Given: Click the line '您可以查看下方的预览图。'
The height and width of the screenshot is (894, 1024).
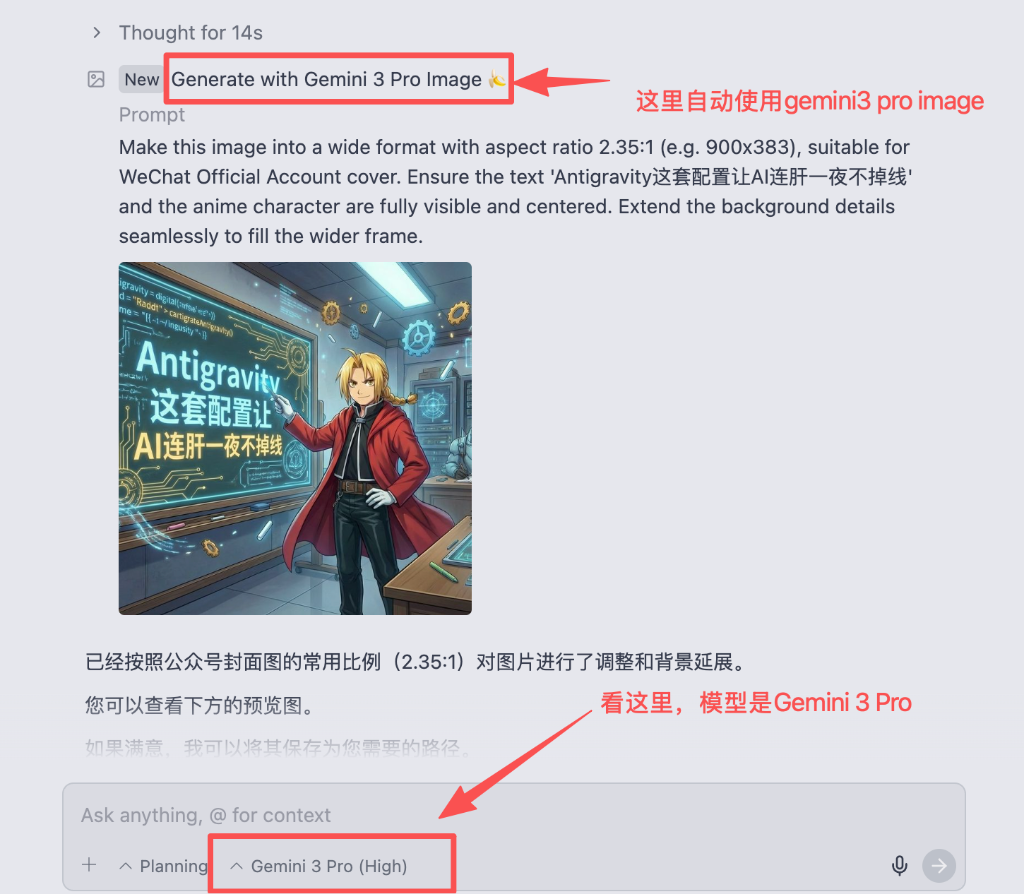Looking at the screenshot, I should 201,705.
